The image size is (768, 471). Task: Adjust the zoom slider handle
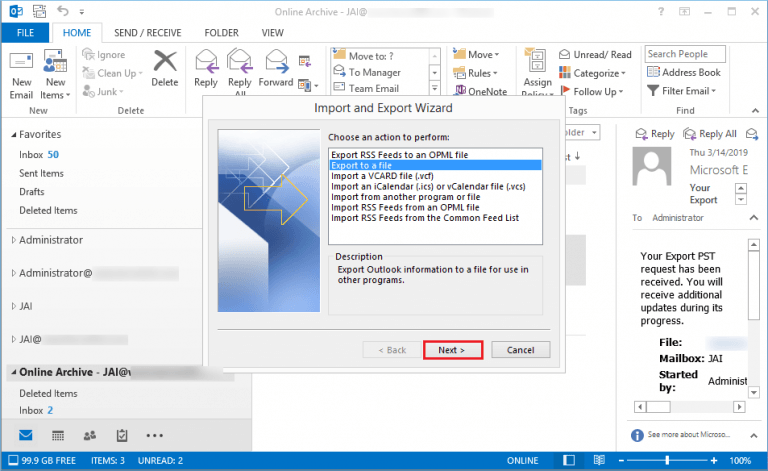667,460
